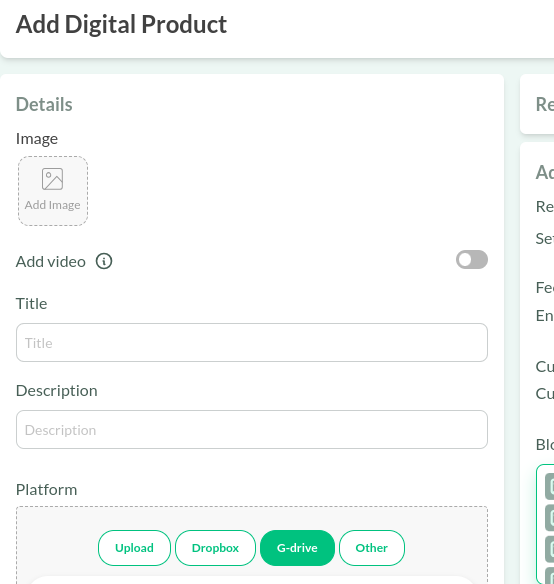
Task: Select the third block style icon in right panel
Action: pos(550,549)
